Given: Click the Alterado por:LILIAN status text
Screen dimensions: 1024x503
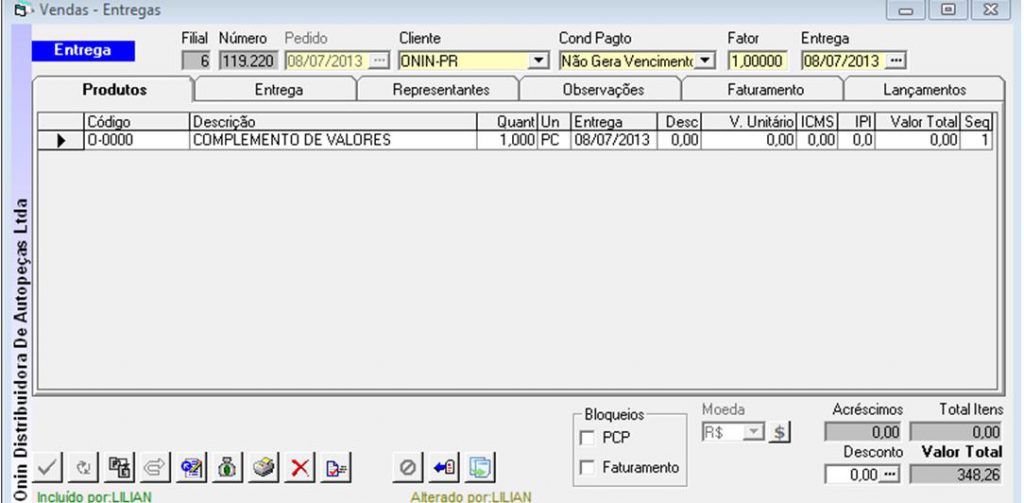Looking at the screenshot, I should [470, 496].
